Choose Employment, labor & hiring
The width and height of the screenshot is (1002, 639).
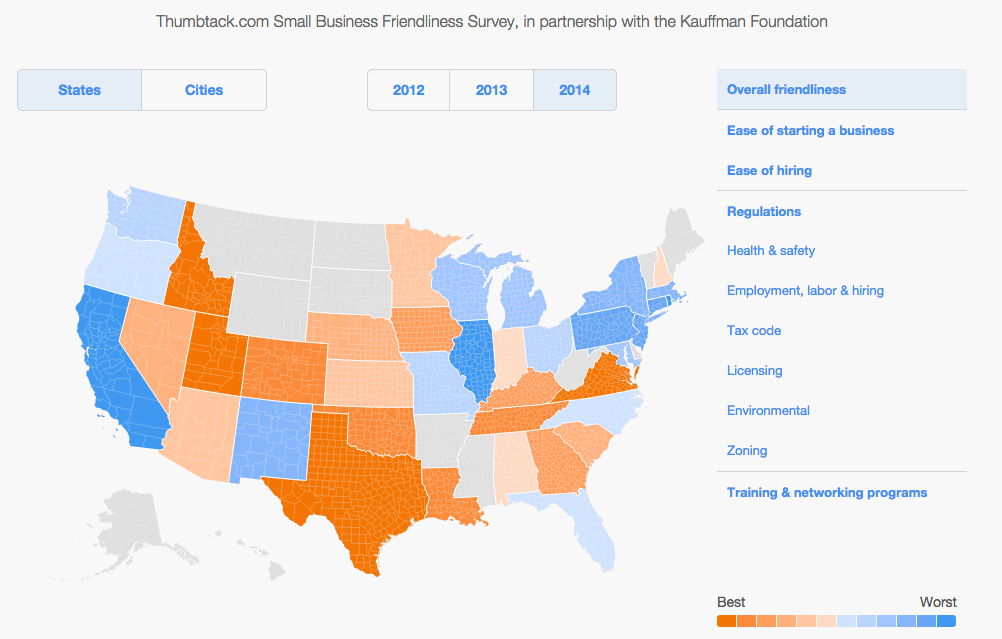[805, 291]
